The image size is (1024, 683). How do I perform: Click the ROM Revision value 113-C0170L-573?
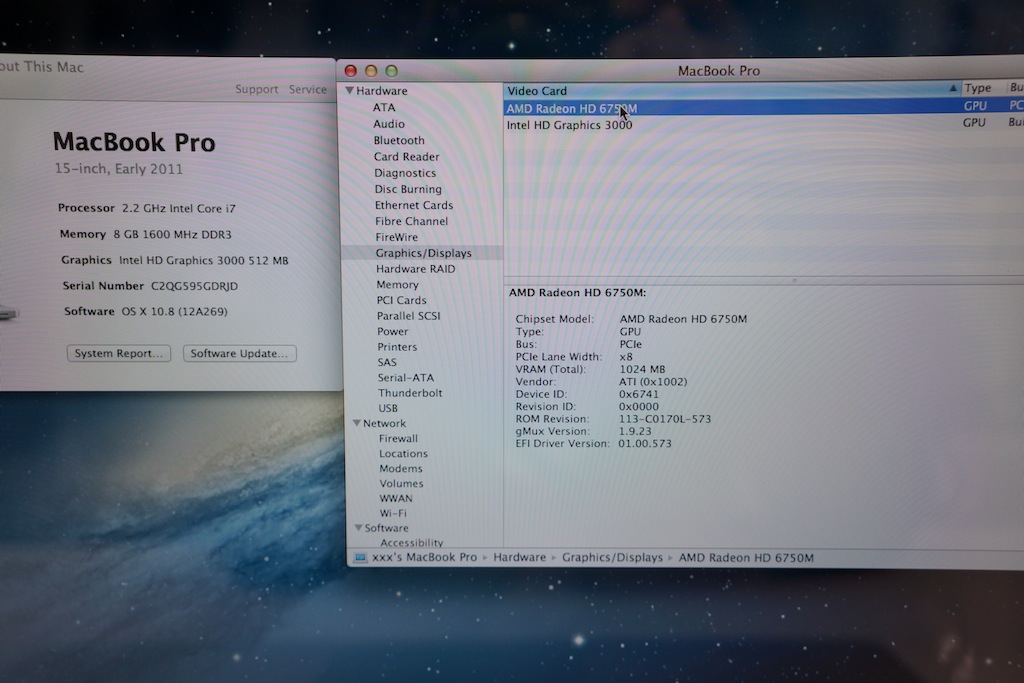pyautogui.click(x=665, y=419)
